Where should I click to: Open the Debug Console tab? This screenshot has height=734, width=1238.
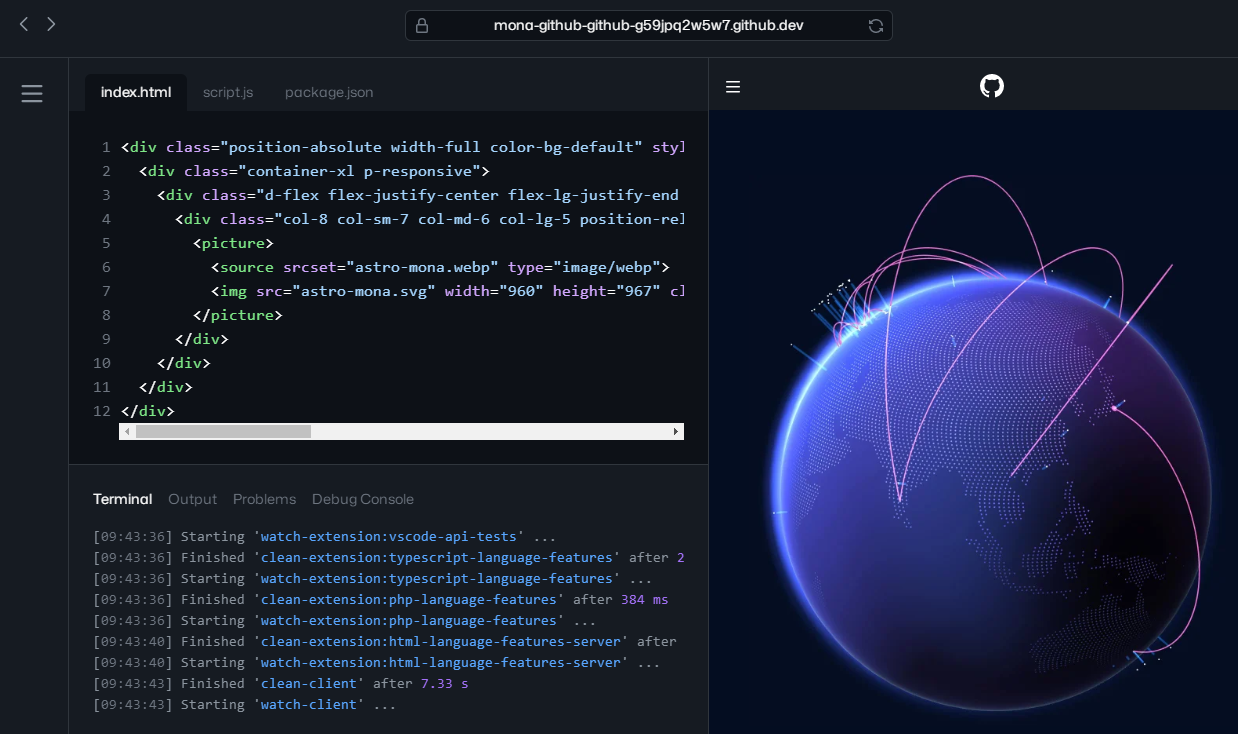click(362, 499)
